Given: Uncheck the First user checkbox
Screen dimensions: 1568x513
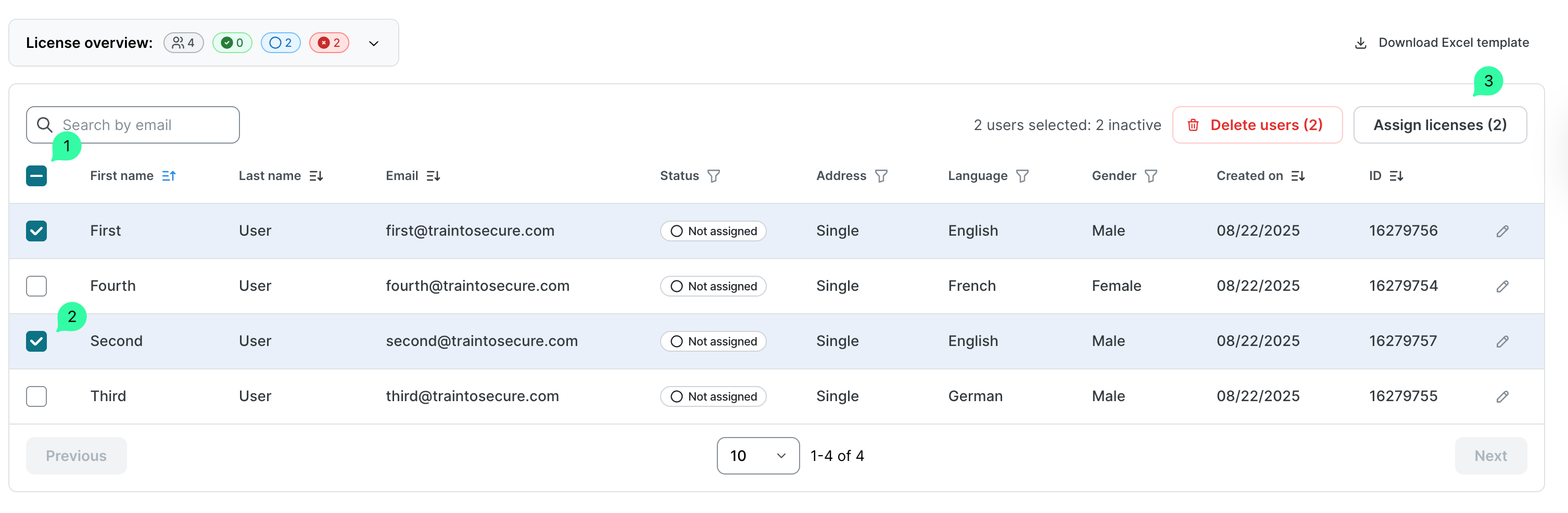Looking at the screenshot, I should tap(36, 230).
